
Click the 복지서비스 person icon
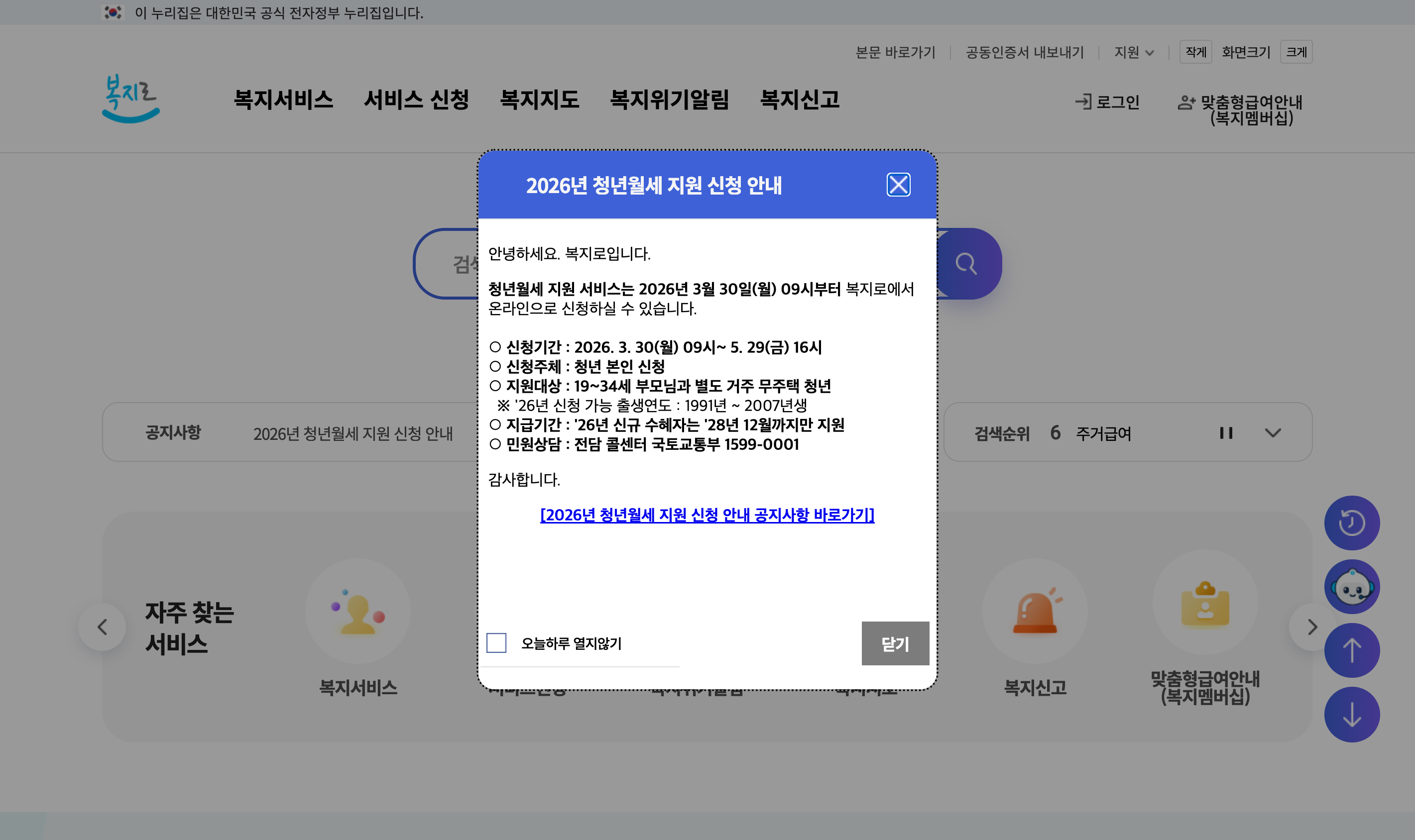(358, 612)
